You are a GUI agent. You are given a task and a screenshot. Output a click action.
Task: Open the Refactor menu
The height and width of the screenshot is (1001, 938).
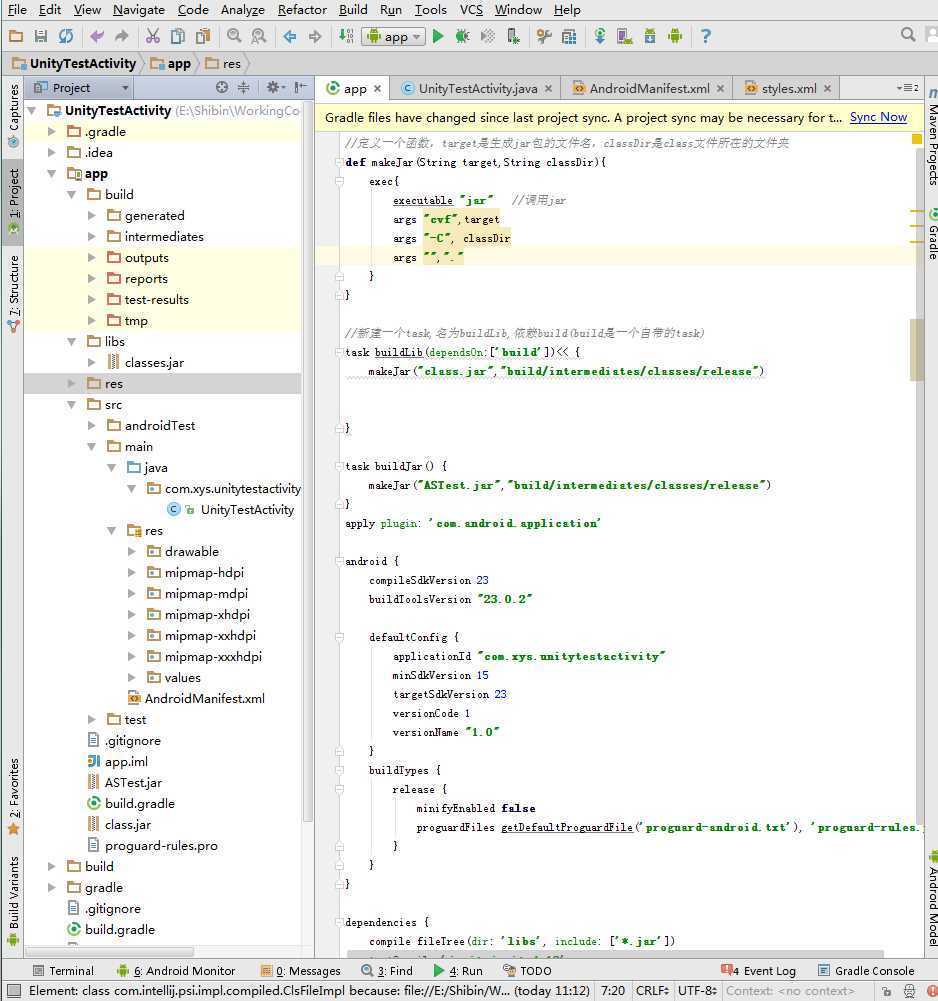tap(302, 10)
